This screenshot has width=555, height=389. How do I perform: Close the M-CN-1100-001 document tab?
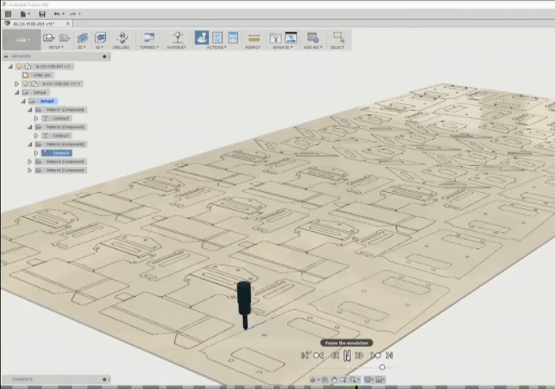click(68, 24)
